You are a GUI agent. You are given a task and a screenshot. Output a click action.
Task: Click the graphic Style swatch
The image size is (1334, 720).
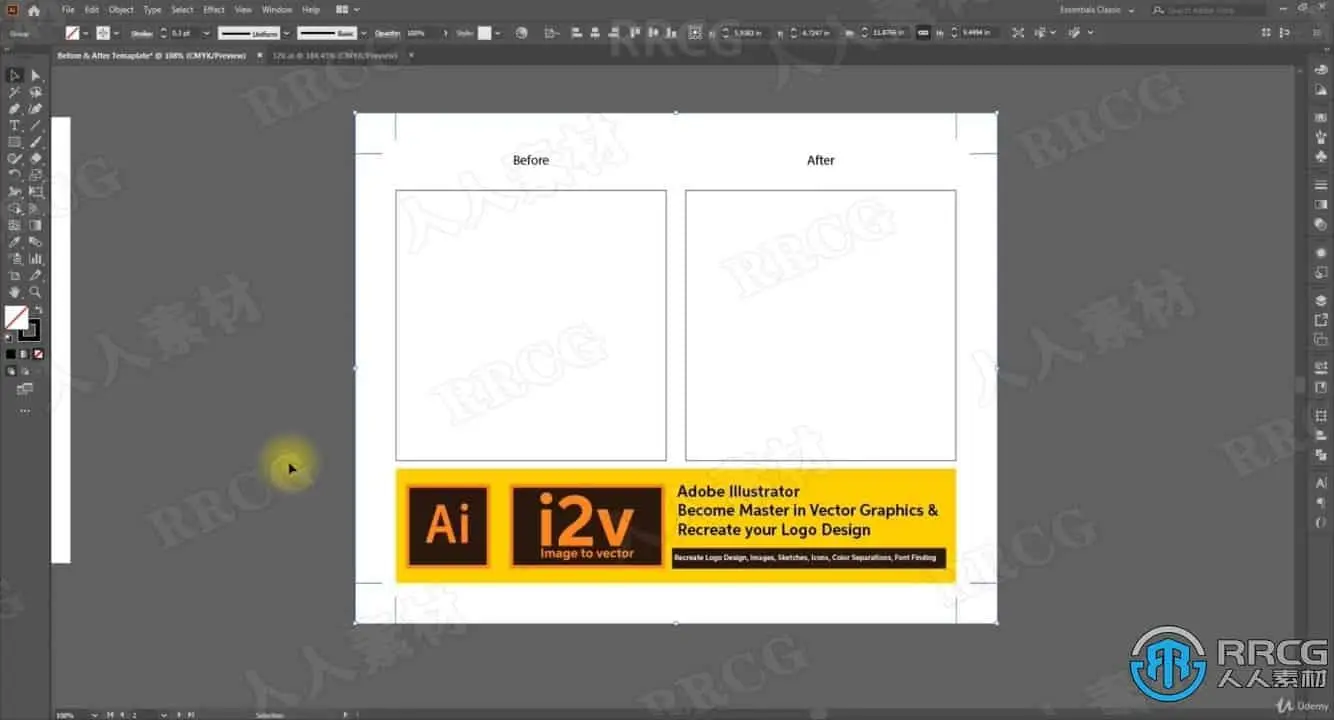tap(485, 33)
